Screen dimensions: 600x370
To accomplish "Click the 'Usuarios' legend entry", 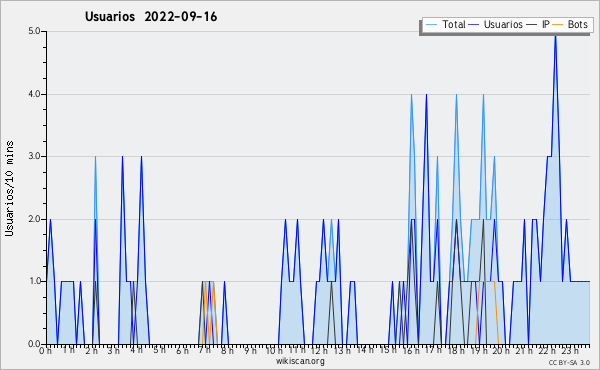I will pos(495,24).
